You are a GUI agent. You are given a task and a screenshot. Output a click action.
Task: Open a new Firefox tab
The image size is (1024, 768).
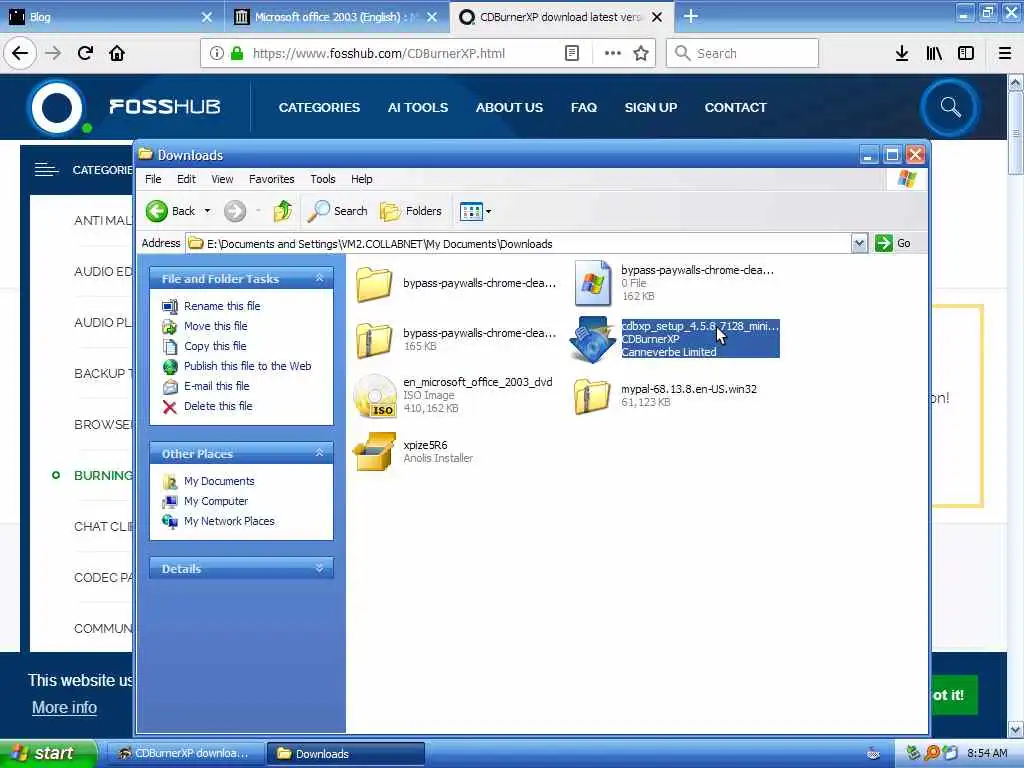point(690,17)
